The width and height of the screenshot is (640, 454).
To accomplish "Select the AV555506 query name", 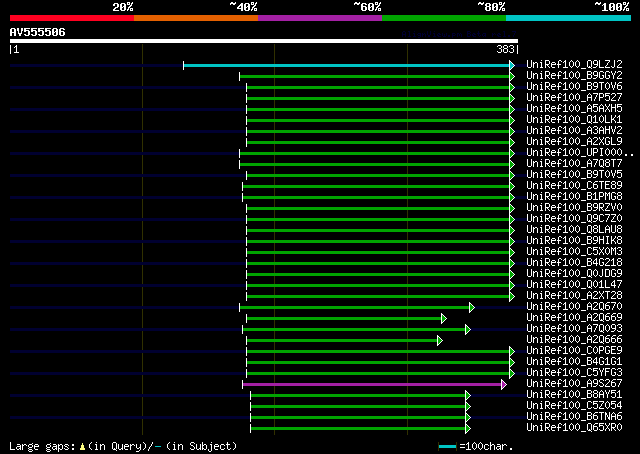I will point(38,32).
